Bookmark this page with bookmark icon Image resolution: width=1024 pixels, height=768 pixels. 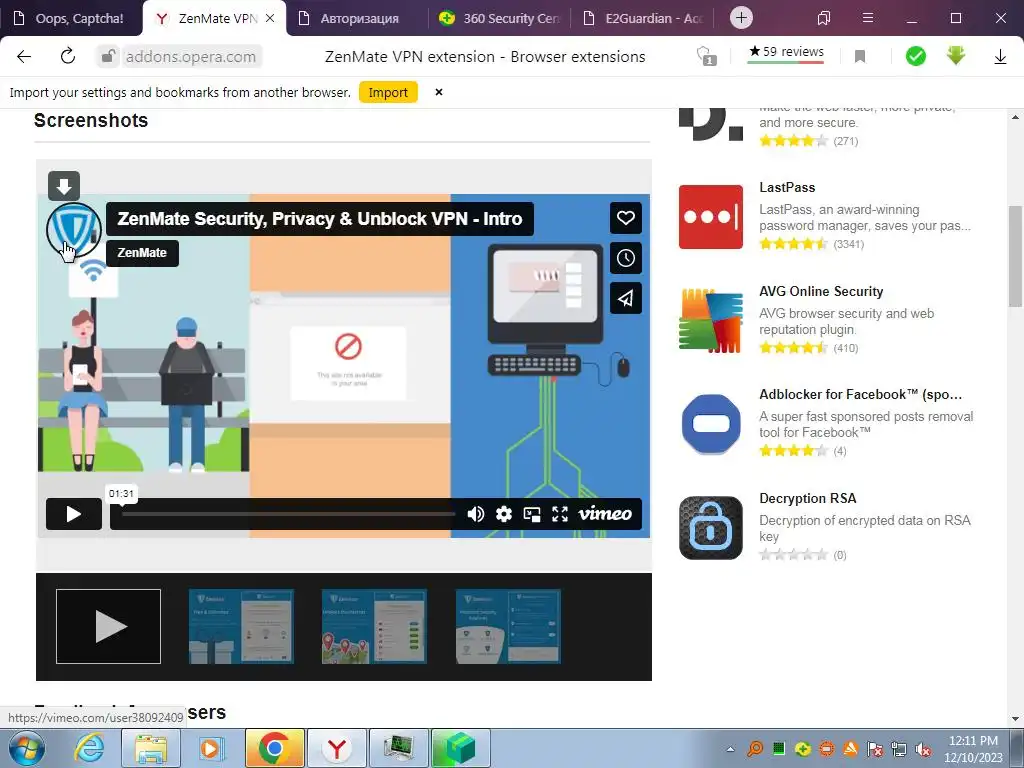coord(860,57)
